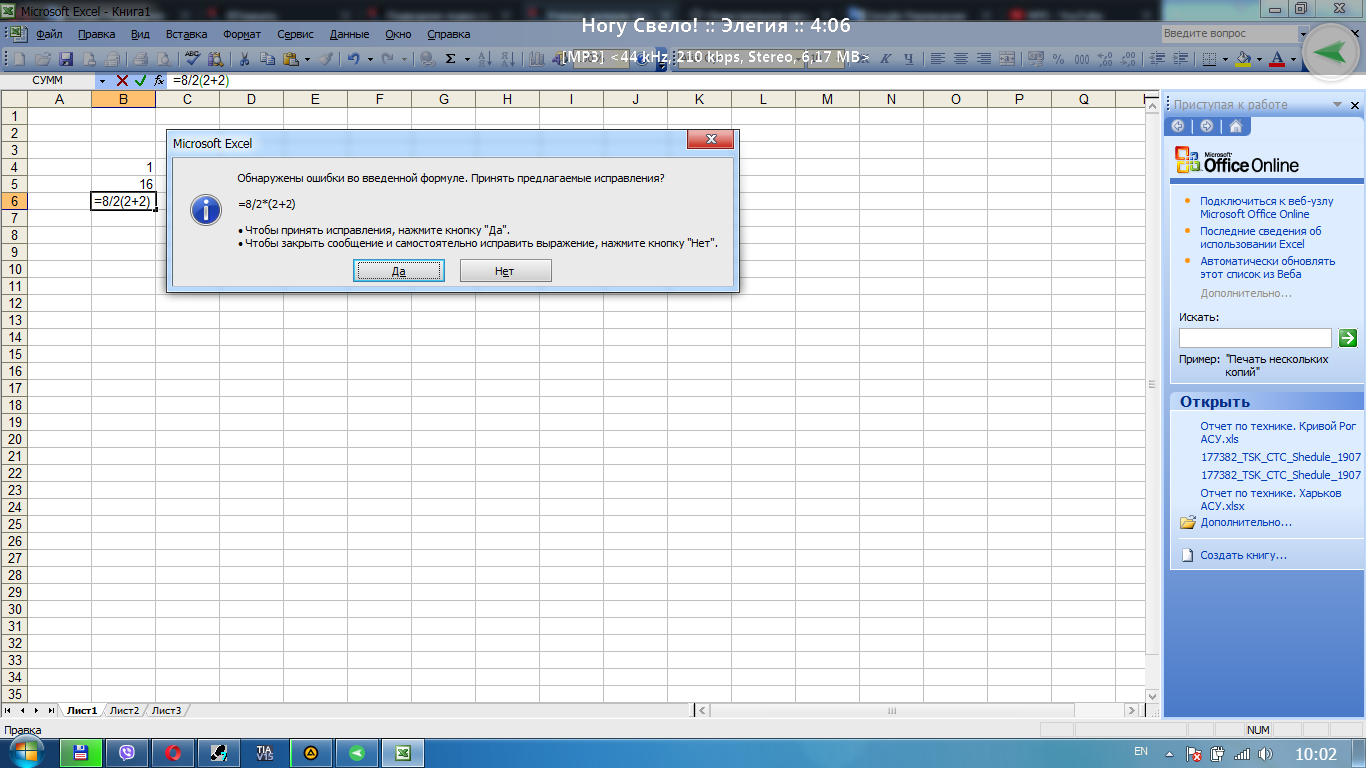Viewport: 1366px width, 768px height.
Task: Open the Font Color dropdown arrow
Action: click(x=1293, y=59)
